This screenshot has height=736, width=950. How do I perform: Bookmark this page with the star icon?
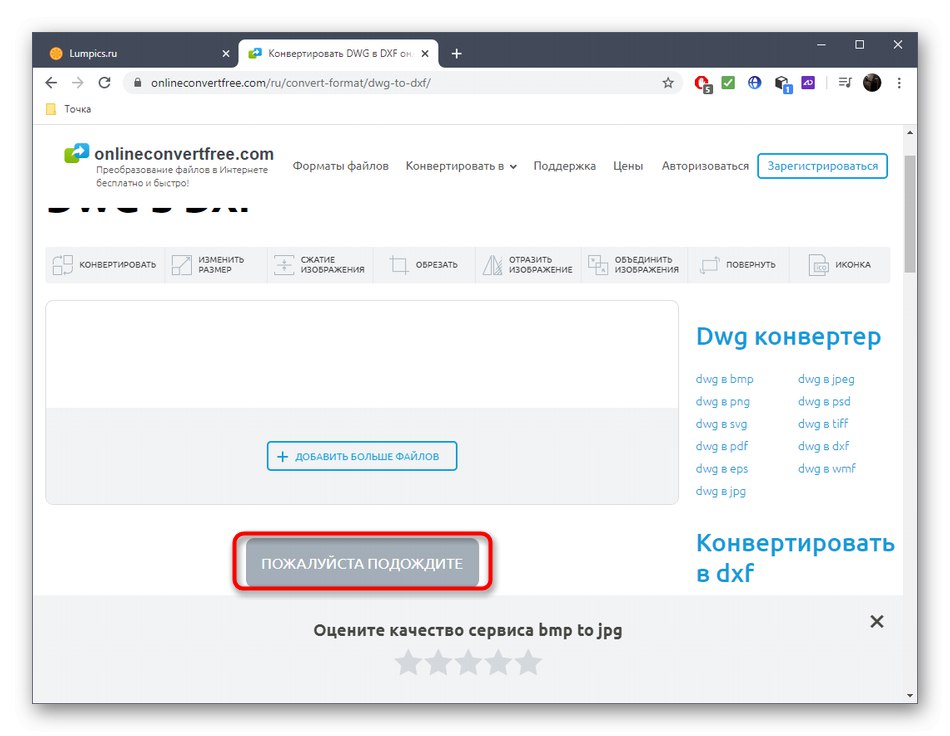[668, 82]
